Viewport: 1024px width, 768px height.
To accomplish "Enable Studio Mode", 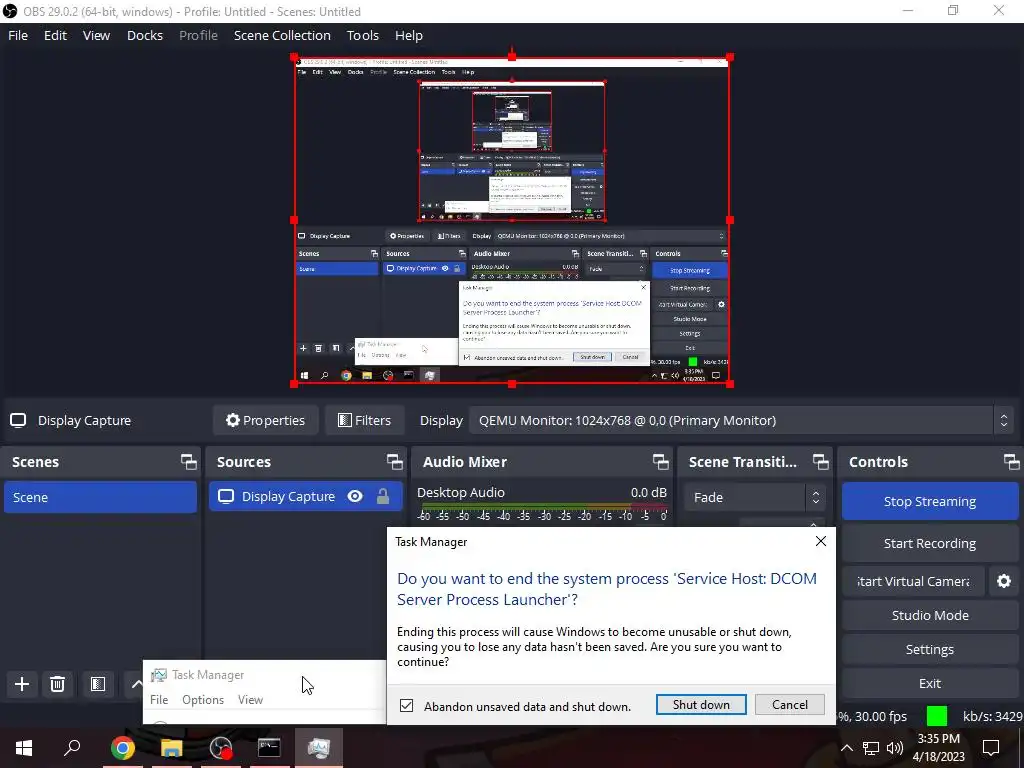I will (x=929, y=615).
